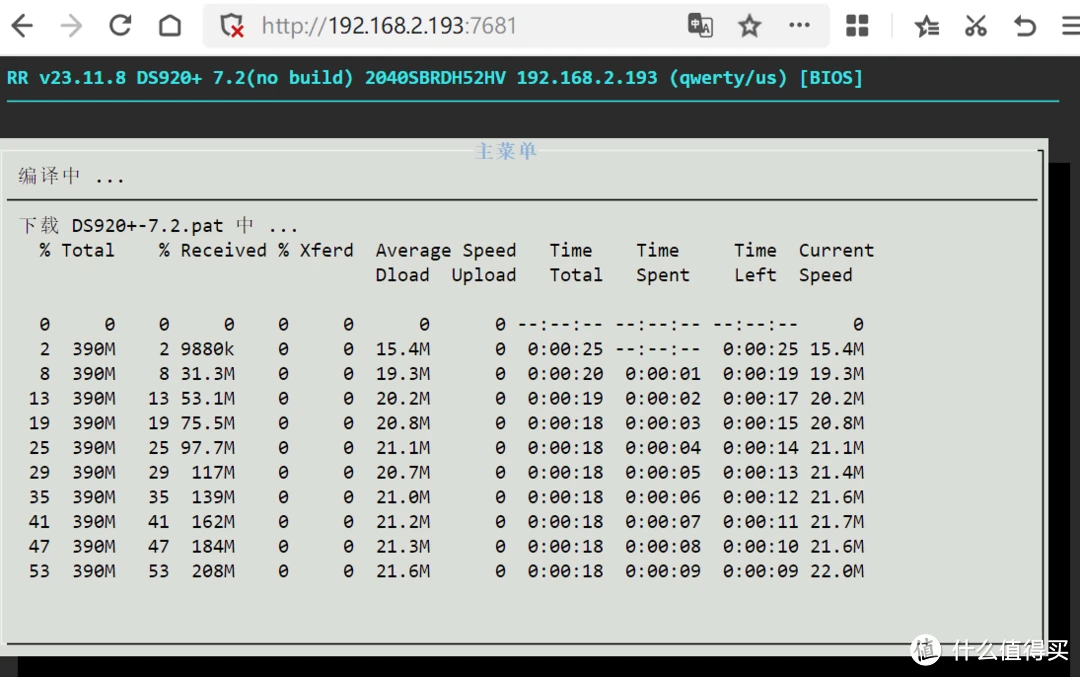
Task: Go back to the previous page
Action: (22, 26)
